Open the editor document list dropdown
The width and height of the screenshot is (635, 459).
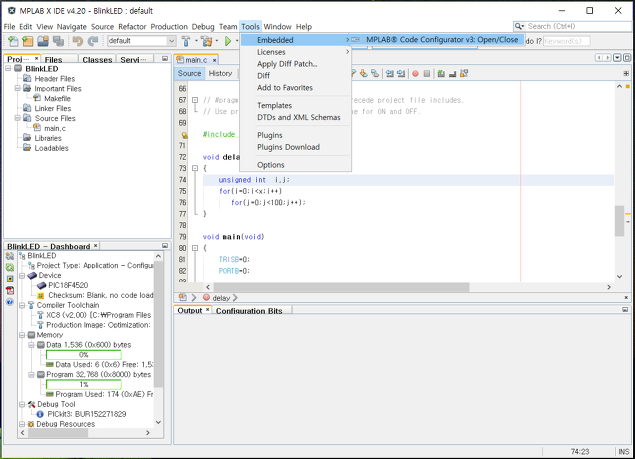click(x=617, y=58)
